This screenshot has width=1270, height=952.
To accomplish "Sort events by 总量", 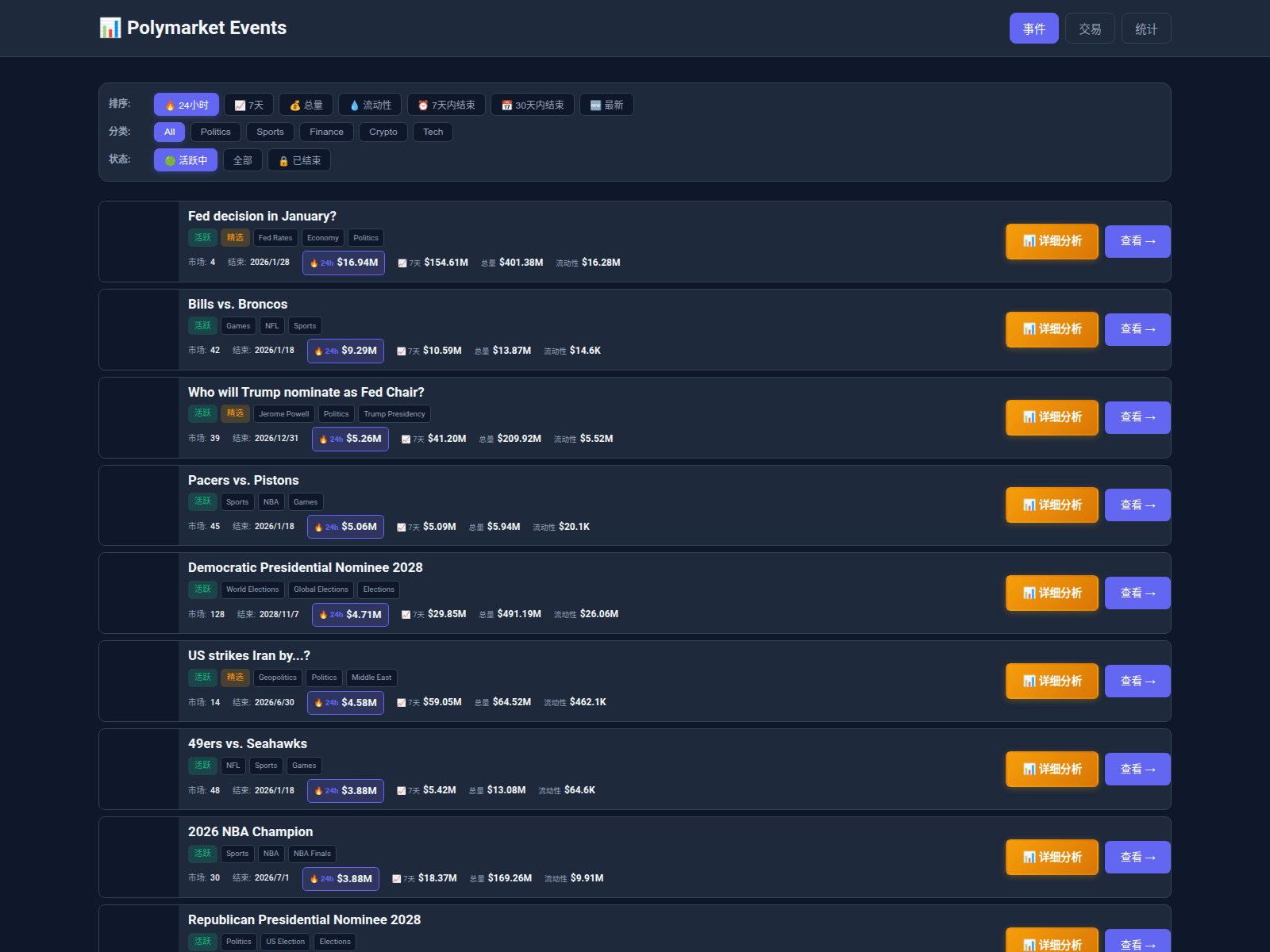I will pyautogui.click(x=306, y=105).
